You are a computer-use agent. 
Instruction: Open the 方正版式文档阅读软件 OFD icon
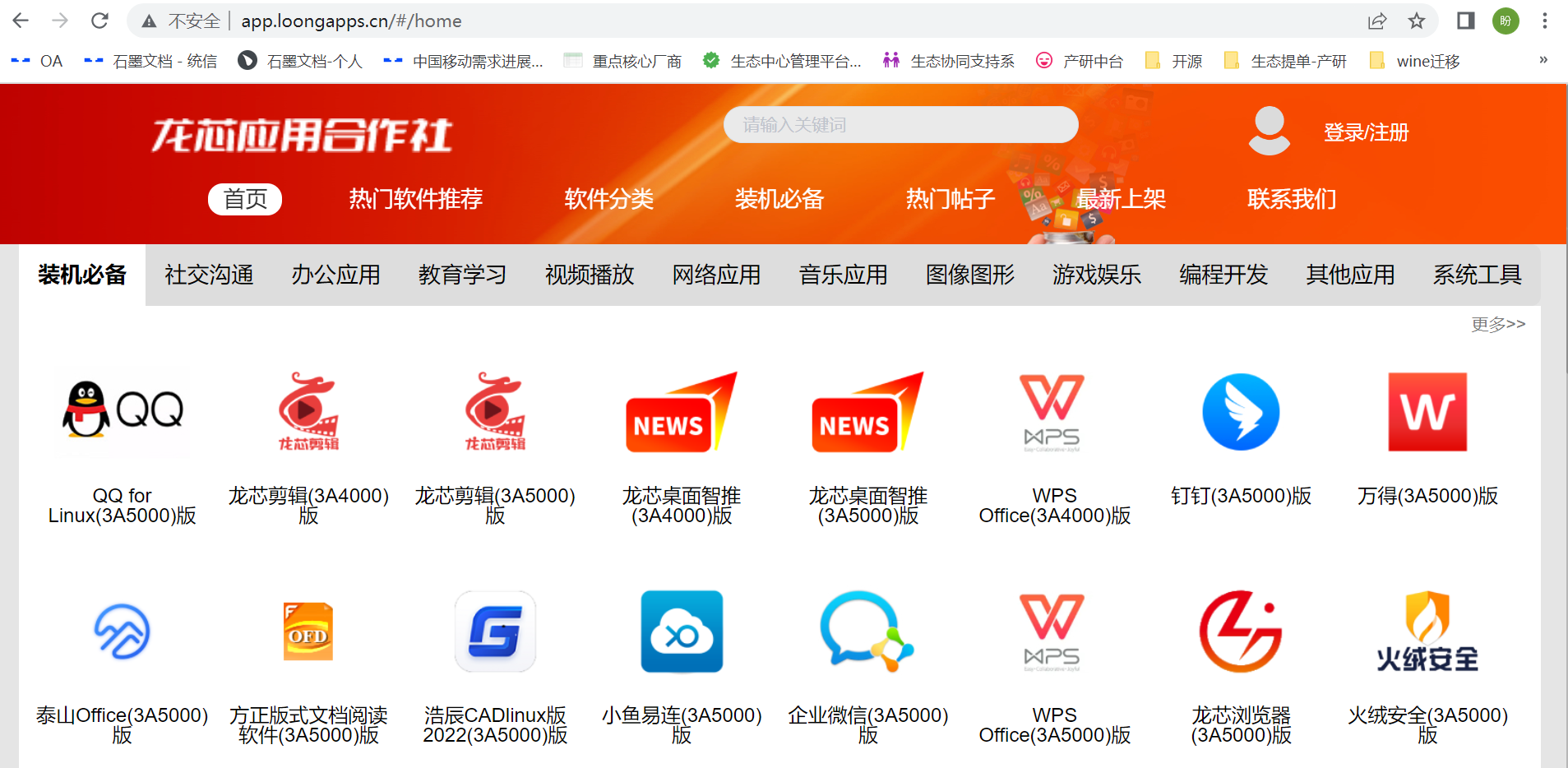pos(308,632)
